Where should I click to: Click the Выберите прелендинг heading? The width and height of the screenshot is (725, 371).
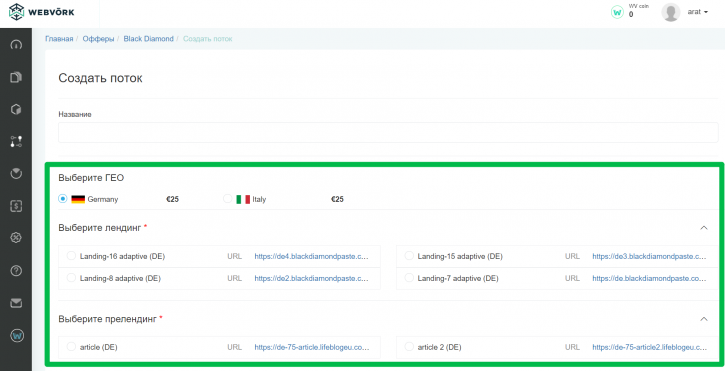[108, 319]
